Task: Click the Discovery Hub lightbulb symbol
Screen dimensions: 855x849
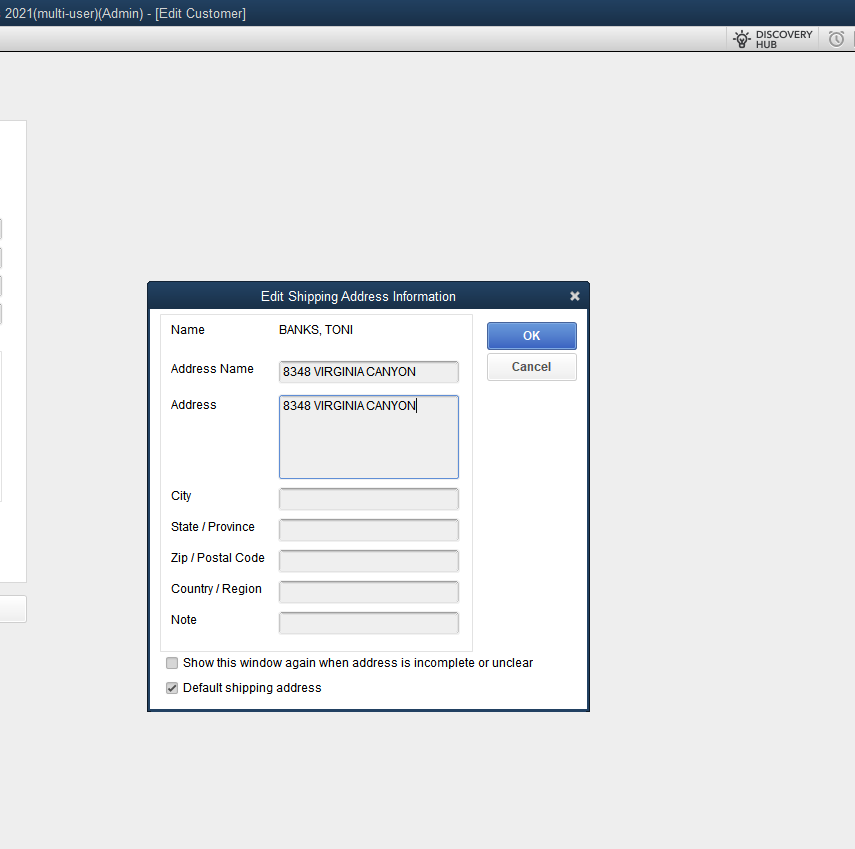Action: (741, 38)
